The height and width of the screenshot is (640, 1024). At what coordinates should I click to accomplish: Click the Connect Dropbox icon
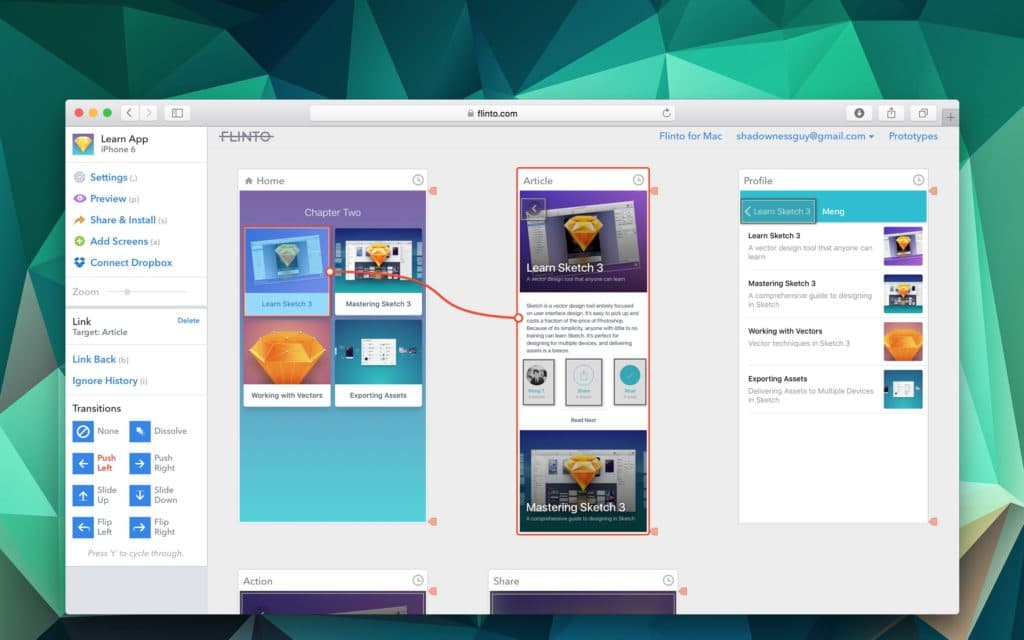78,262
